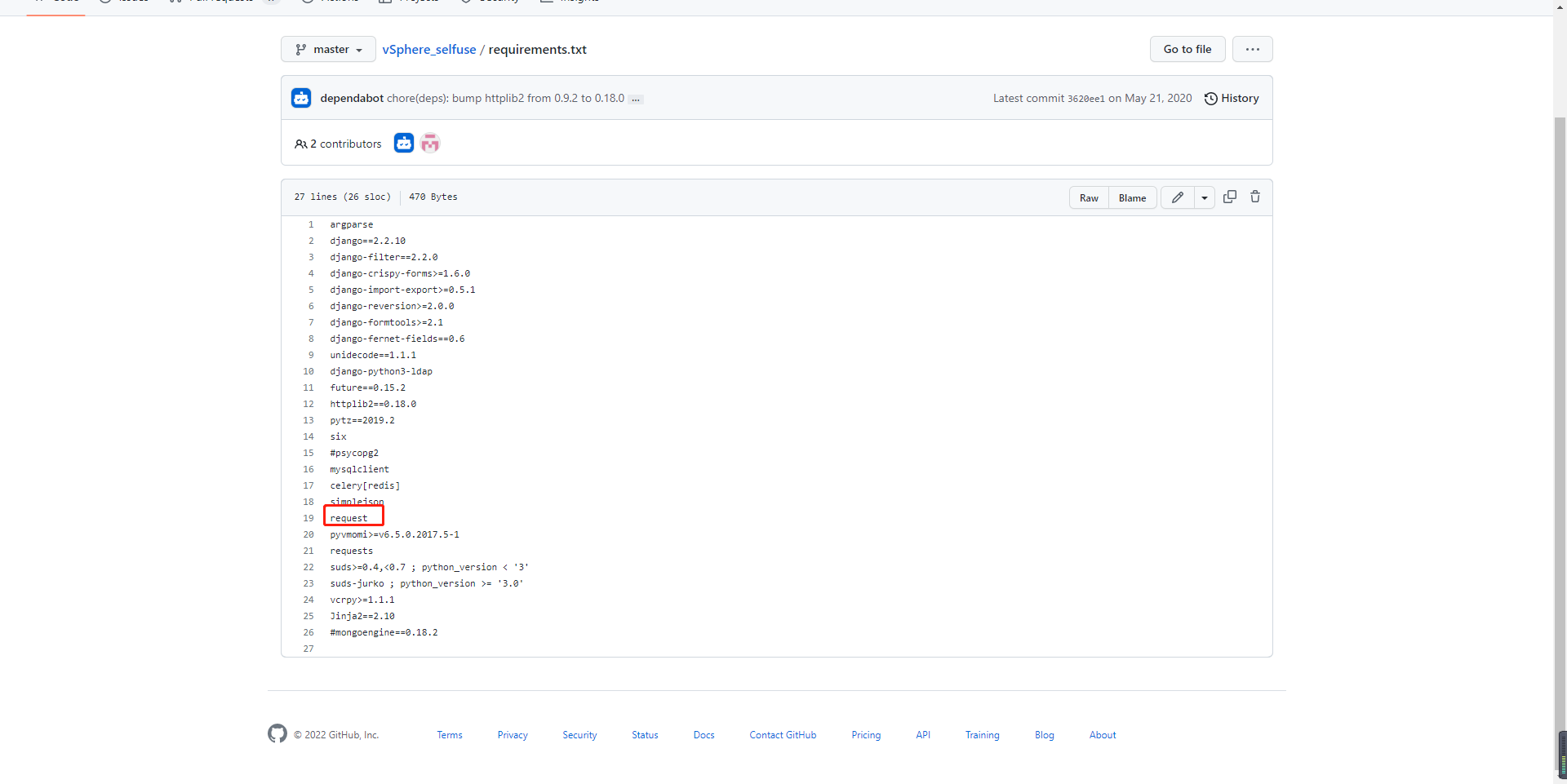The width and height of the screenshot is (1567, 784).
Task: Click the django-crispy-forms>=1.6.0 line
Action: tap(400, 273)
